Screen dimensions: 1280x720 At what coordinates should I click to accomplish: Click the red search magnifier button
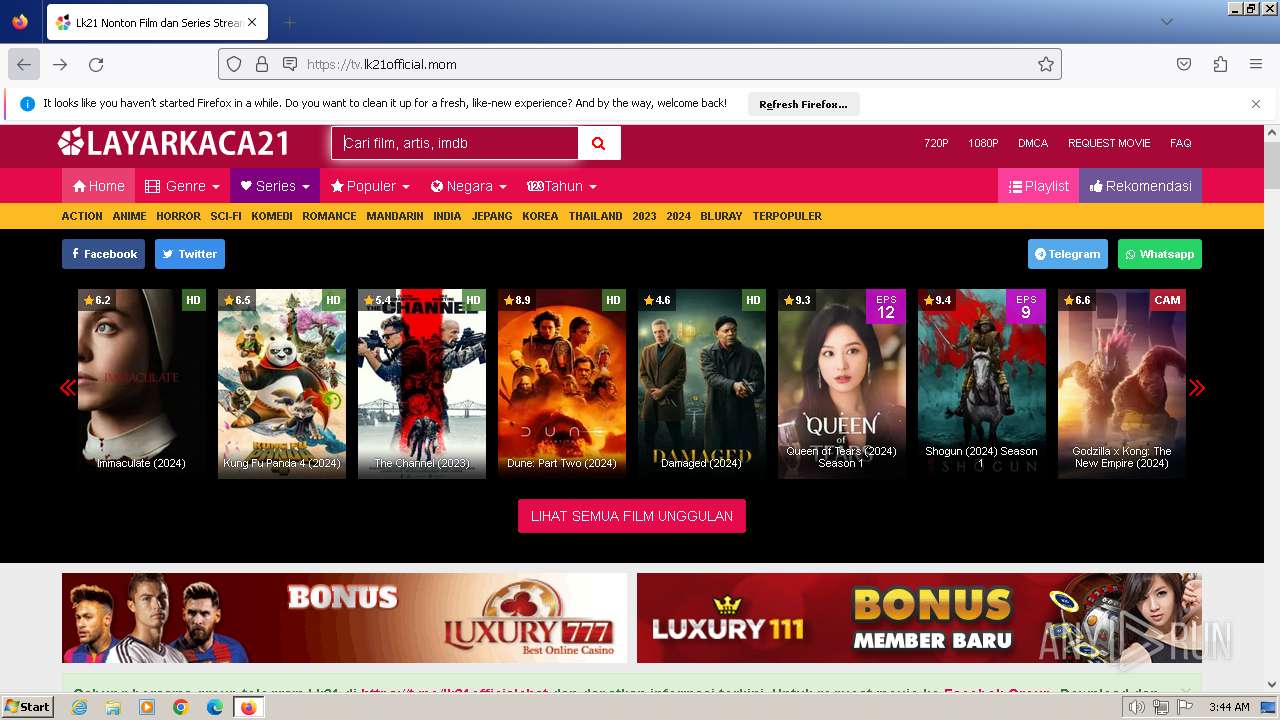(x=599, y=143)
